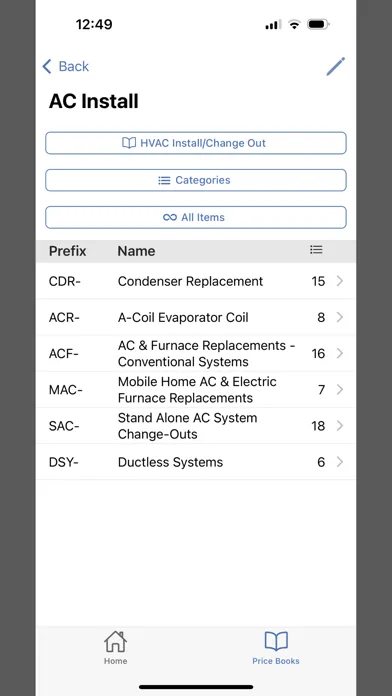
Task: Open Ductless Systems row chevron
Action: (340, 462)
